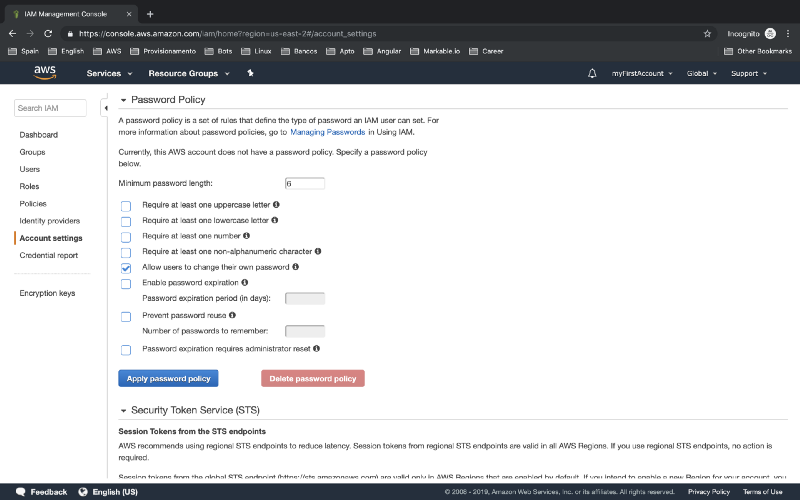This screenshot has width=800, height=500.
Task: Click the Feedback speech bubble icon
Action: point(20,492)
